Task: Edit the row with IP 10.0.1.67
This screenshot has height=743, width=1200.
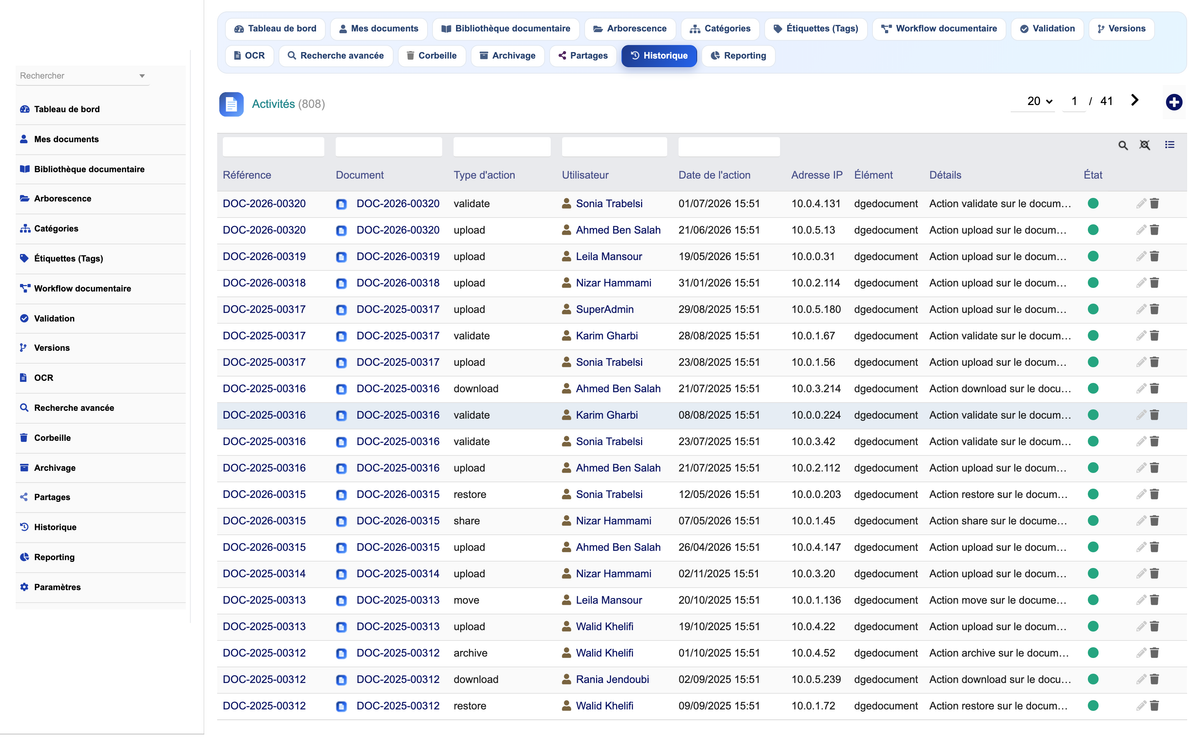Action: 1141,336
